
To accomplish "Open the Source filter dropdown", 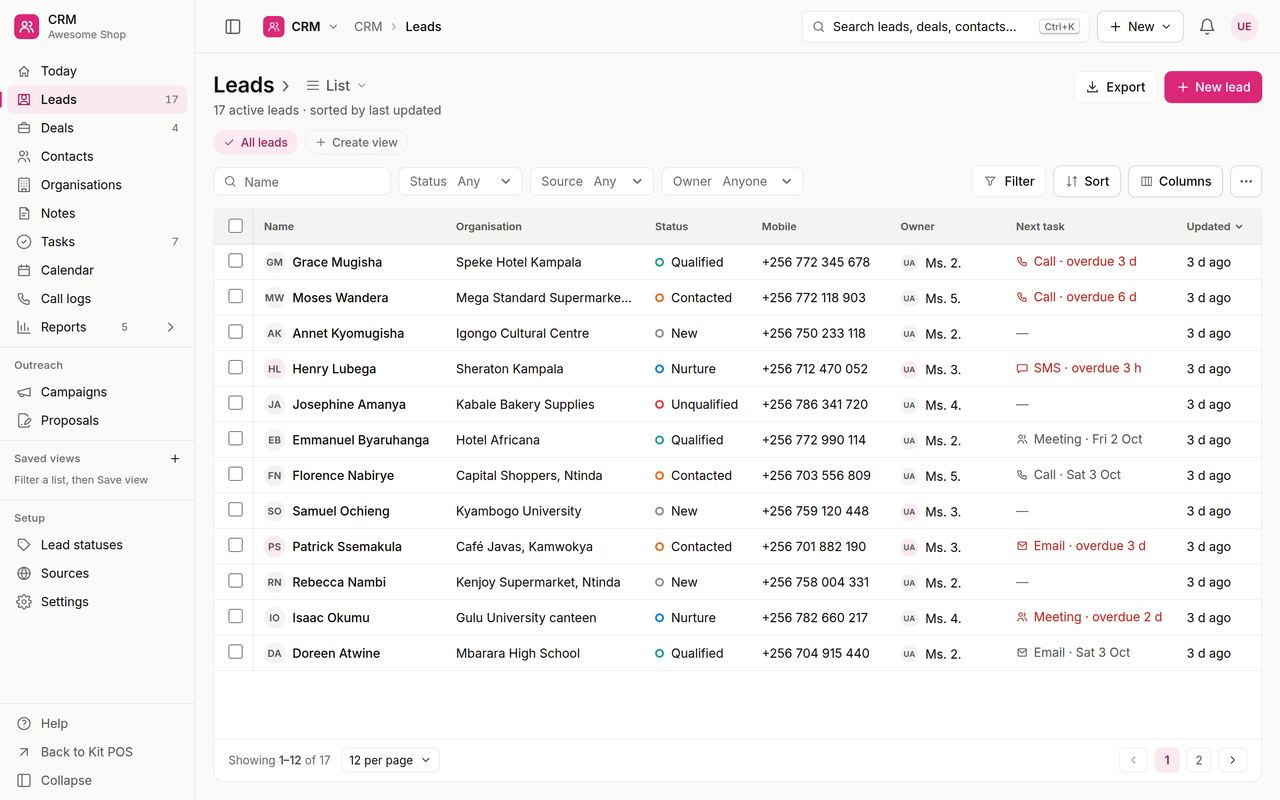I will coord(592,181).
